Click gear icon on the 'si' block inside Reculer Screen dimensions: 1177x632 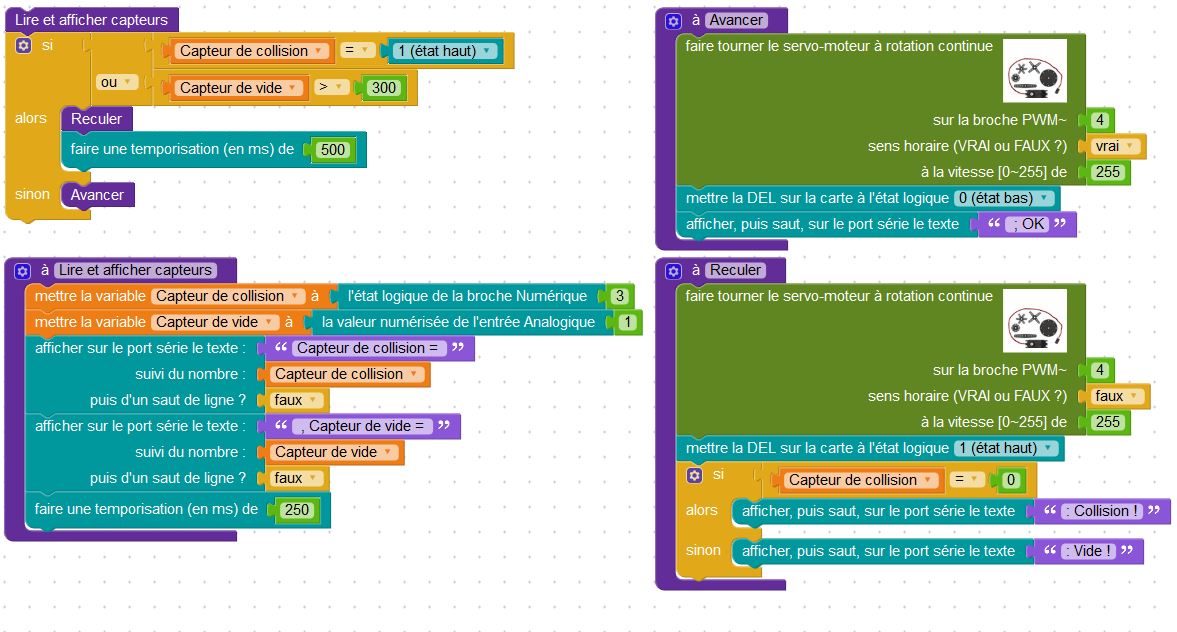tap(694, 475)
